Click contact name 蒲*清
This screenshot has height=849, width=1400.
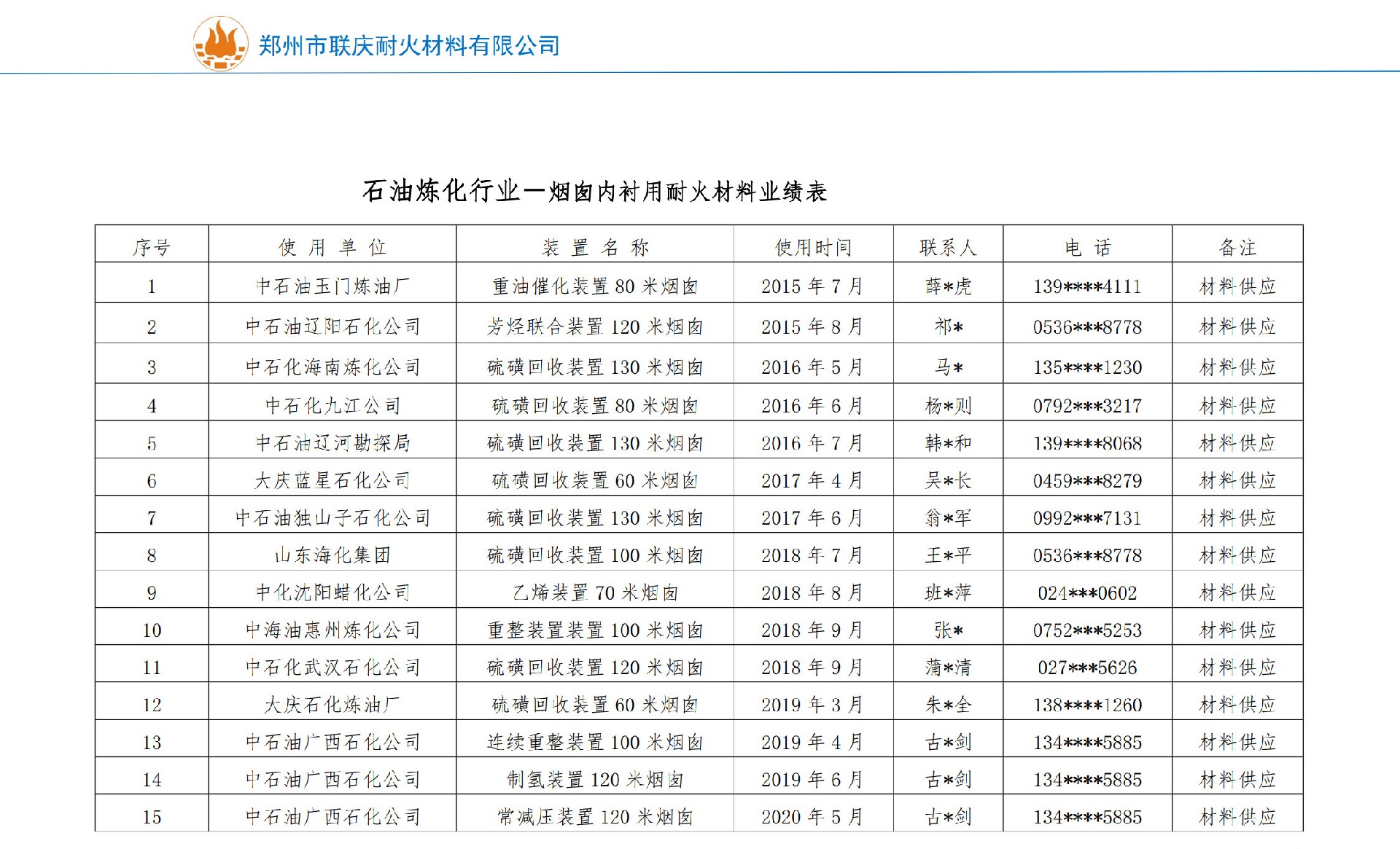[948, 668]
